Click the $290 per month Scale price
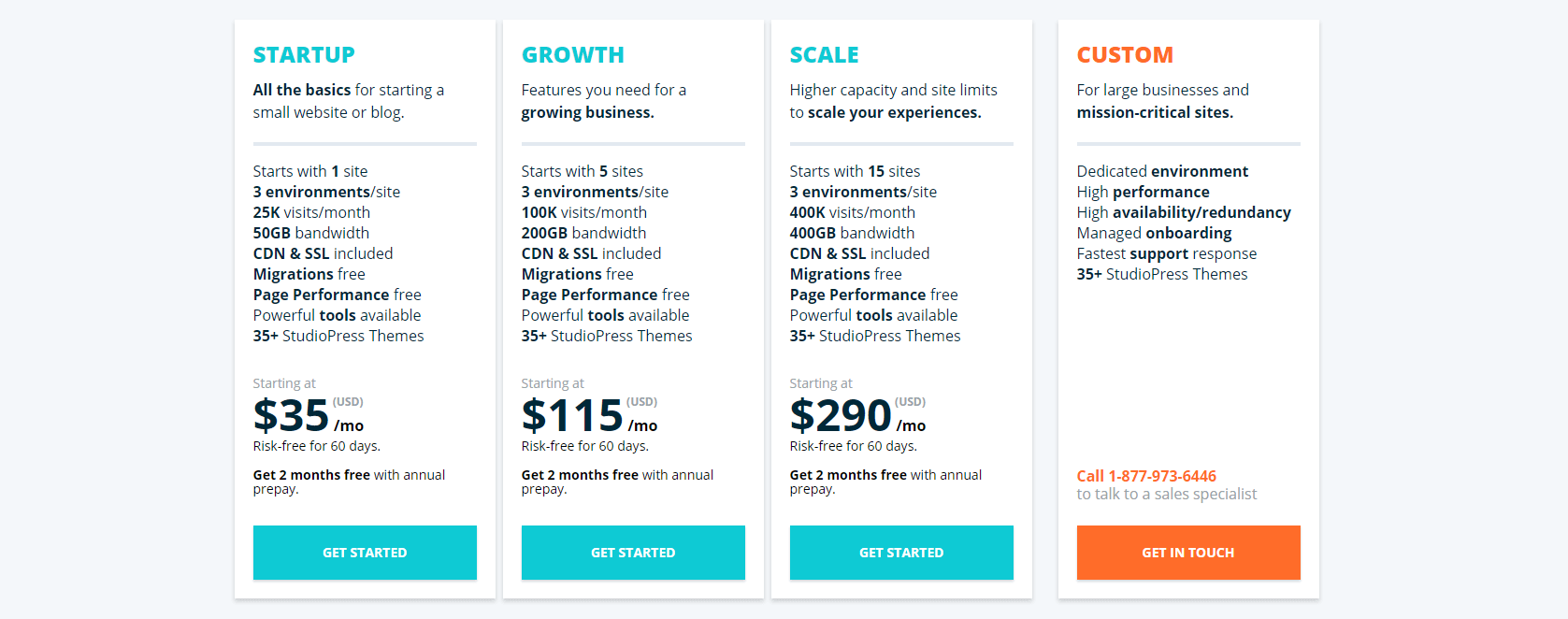This screenshot has width=1568, height=619. coord(840,413)
